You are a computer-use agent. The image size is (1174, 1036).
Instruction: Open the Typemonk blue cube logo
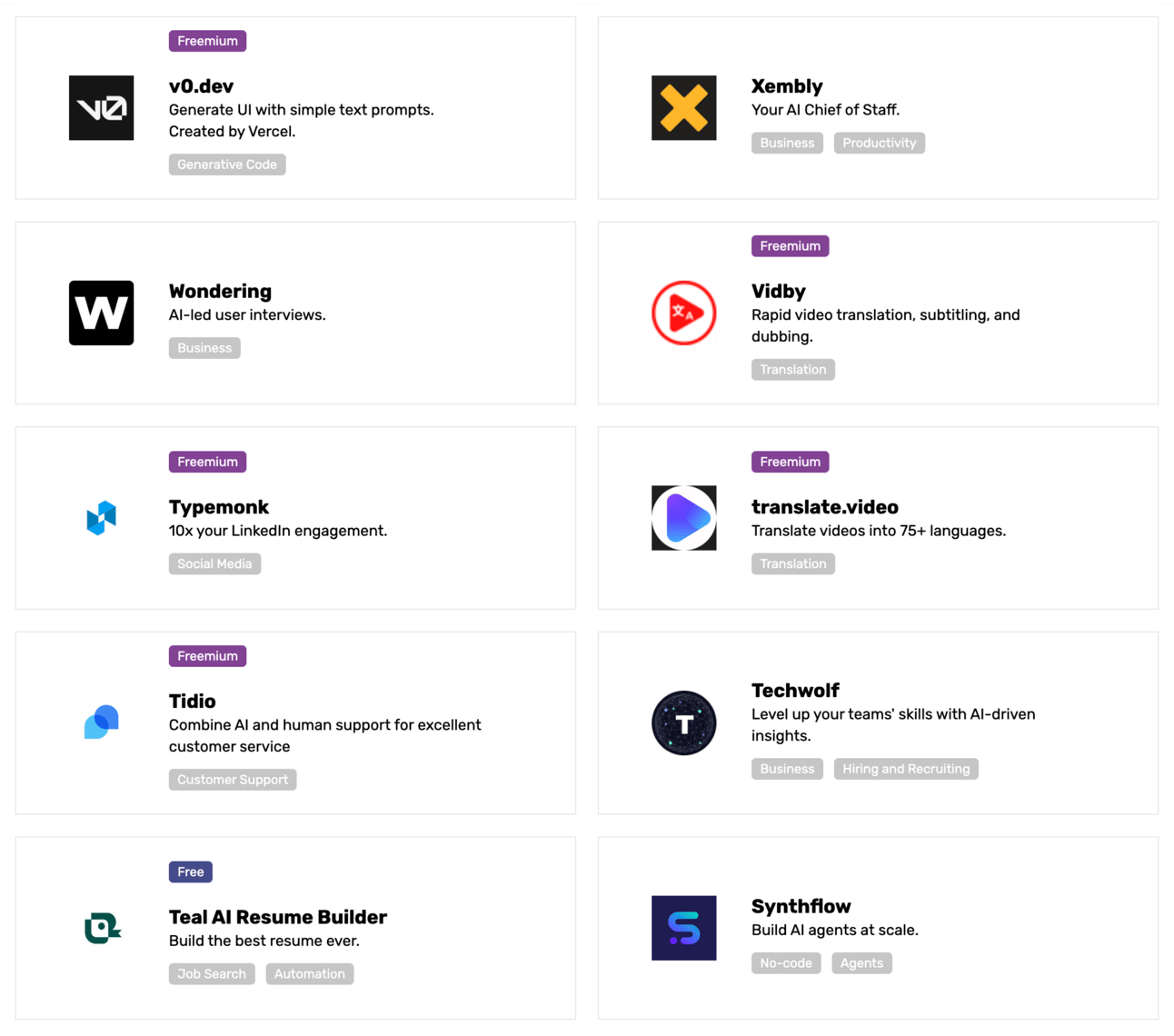(x=101, y=518)
